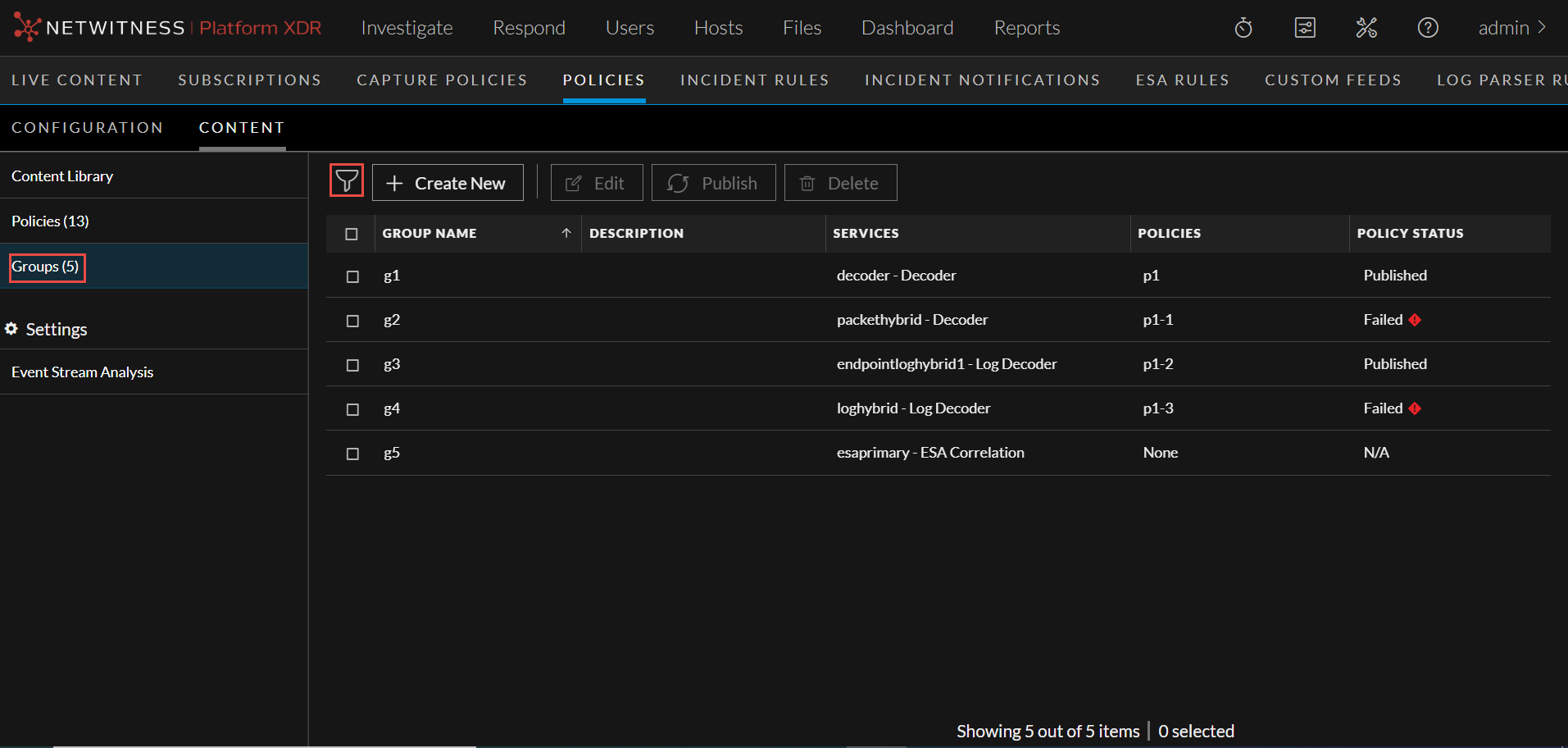
Task: Click the red failed icon for g2
Action: [x=1415, y=320]
